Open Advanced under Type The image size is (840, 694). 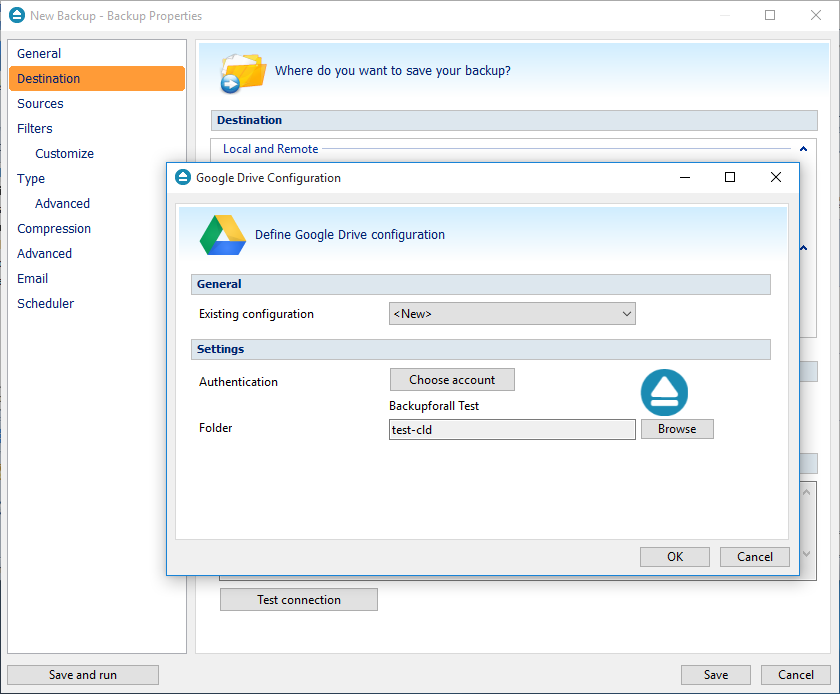pyautogui.click(x=62, y=204)
